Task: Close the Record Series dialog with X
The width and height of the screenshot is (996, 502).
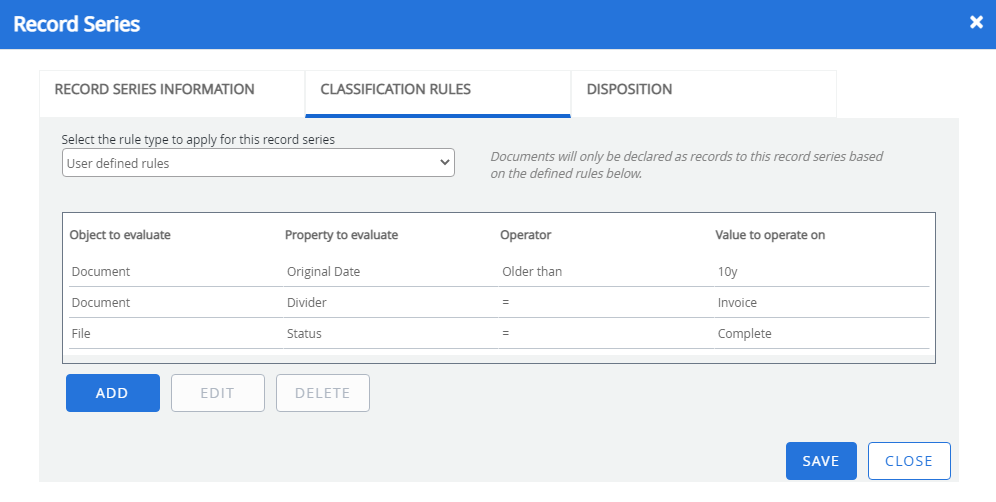Action: (976, 23)
